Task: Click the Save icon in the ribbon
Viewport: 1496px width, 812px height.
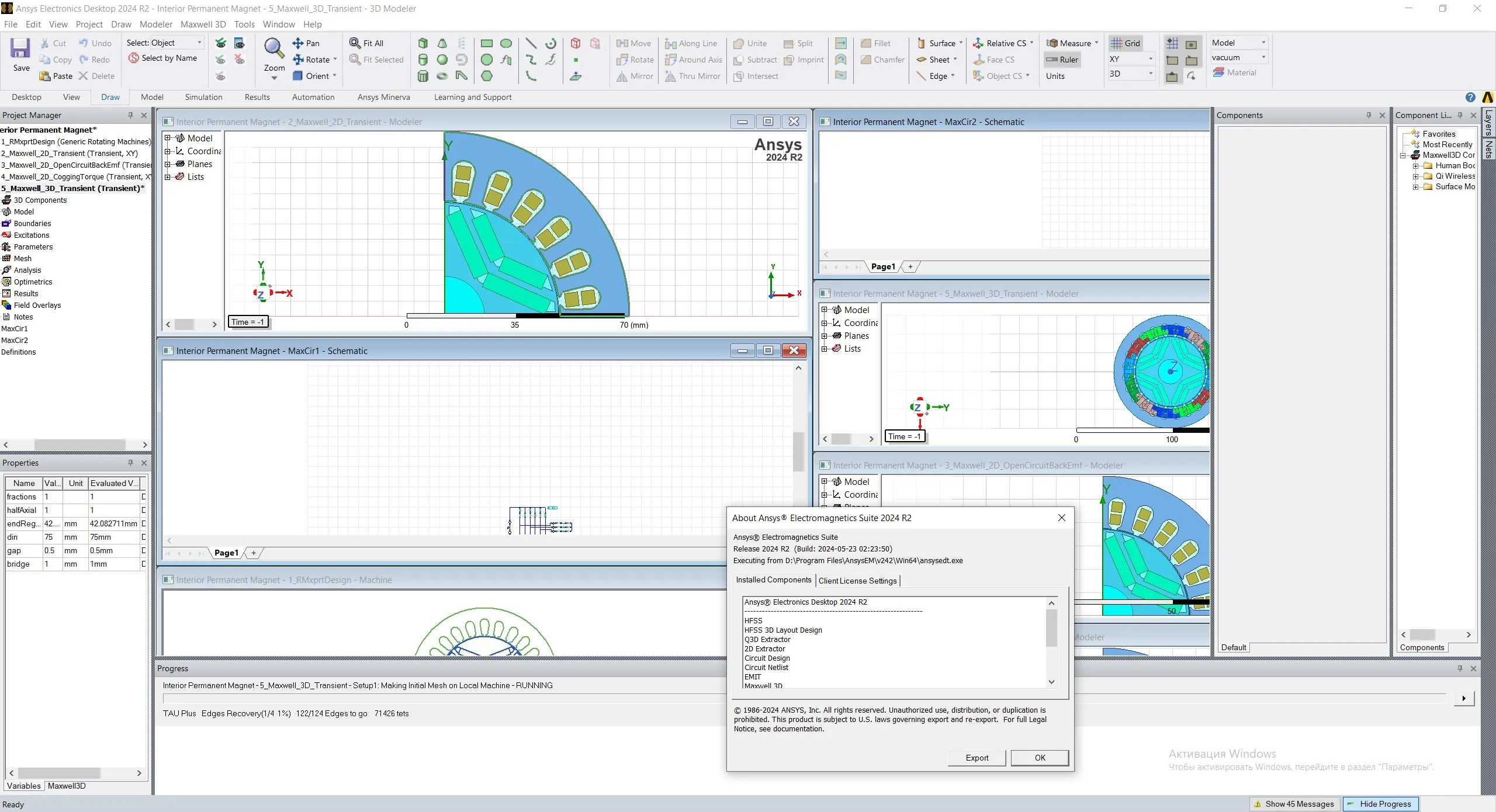Action: coord(20,48)
